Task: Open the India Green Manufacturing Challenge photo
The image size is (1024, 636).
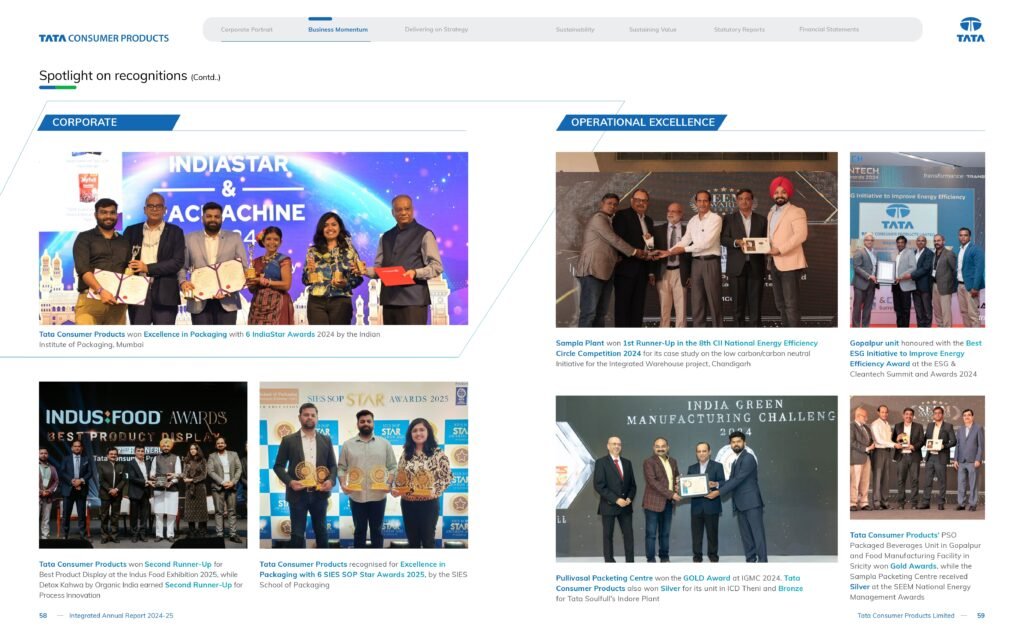Action: click(x=696, y=479)
